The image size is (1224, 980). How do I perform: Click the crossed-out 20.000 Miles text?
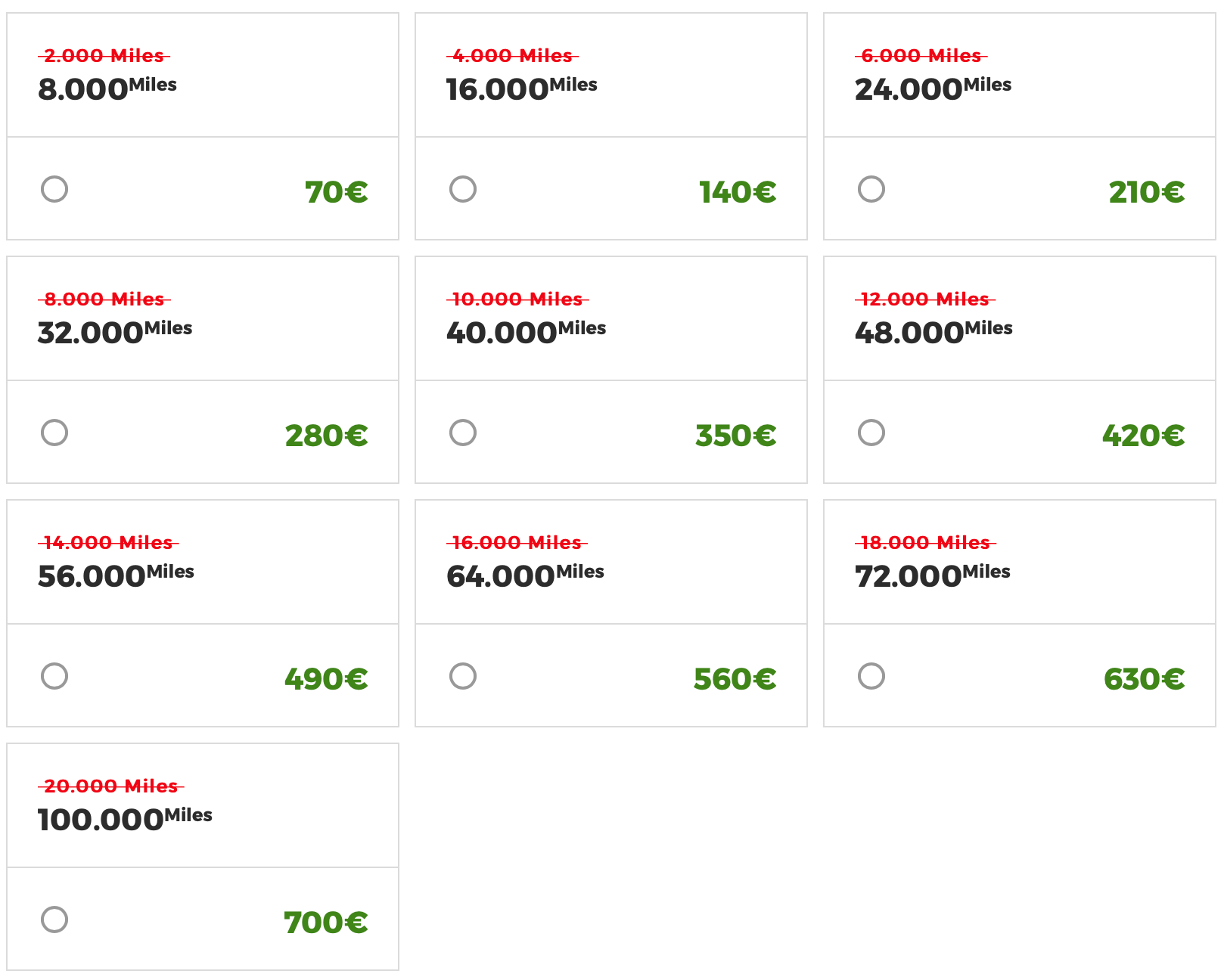[110, 786]
